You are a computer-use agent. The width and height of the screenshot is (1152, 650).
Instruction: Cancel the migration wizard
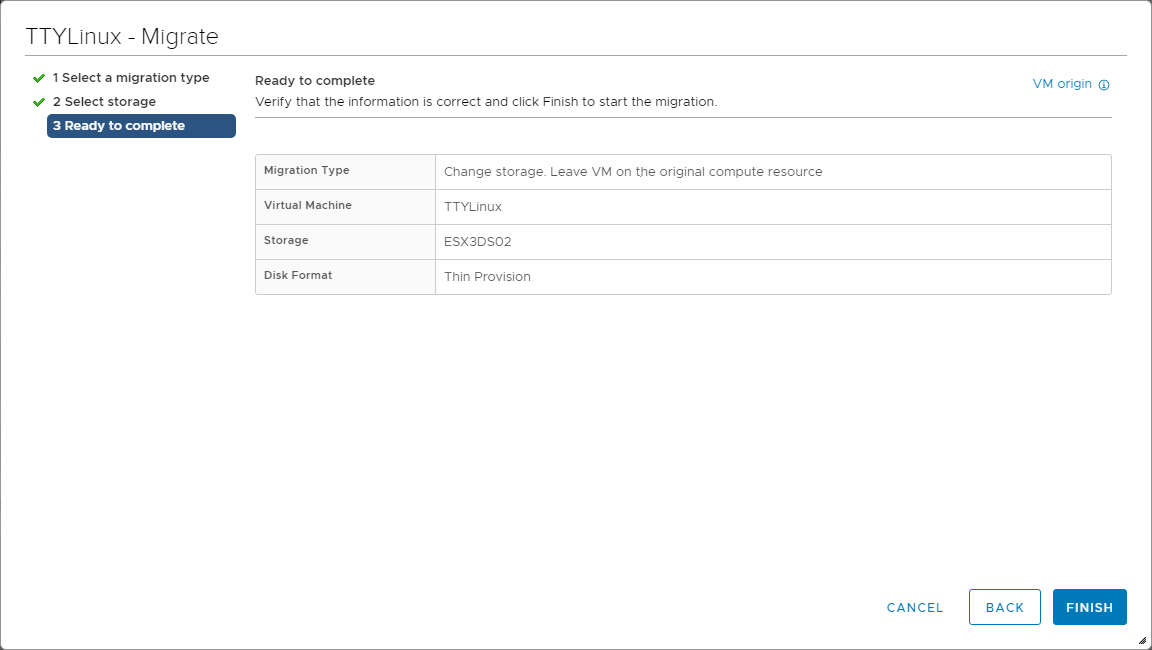(915, 607)
